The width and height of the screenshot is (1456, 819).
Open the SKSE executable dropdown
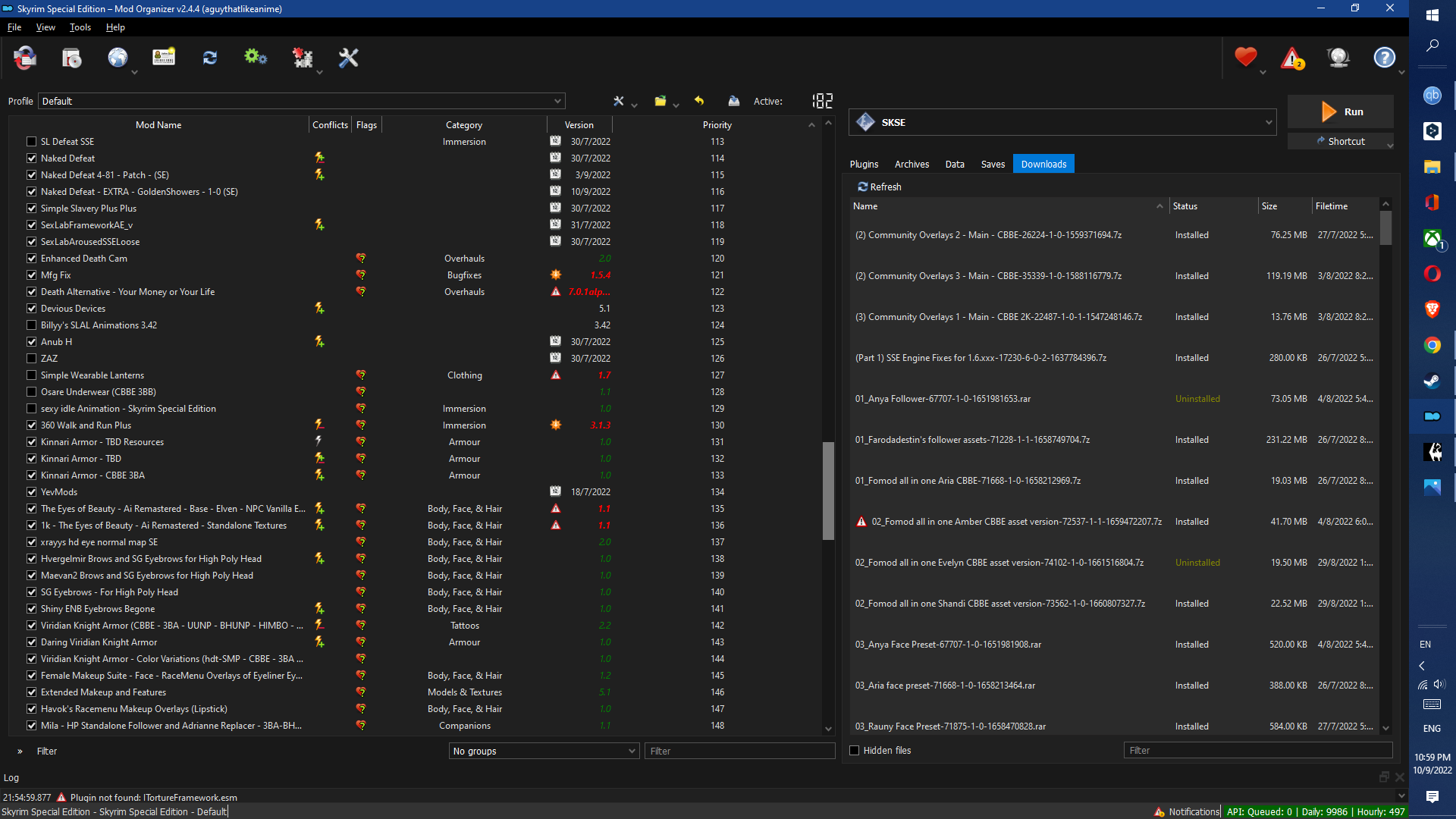(1062, 122)
